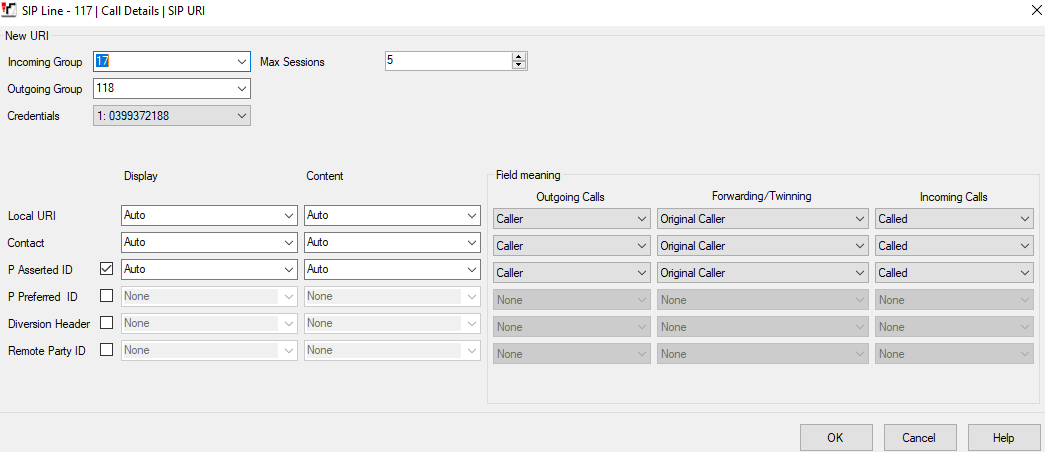Increase Max Sessions with up arrow
1045x452 pixels.
click(519, 57)
